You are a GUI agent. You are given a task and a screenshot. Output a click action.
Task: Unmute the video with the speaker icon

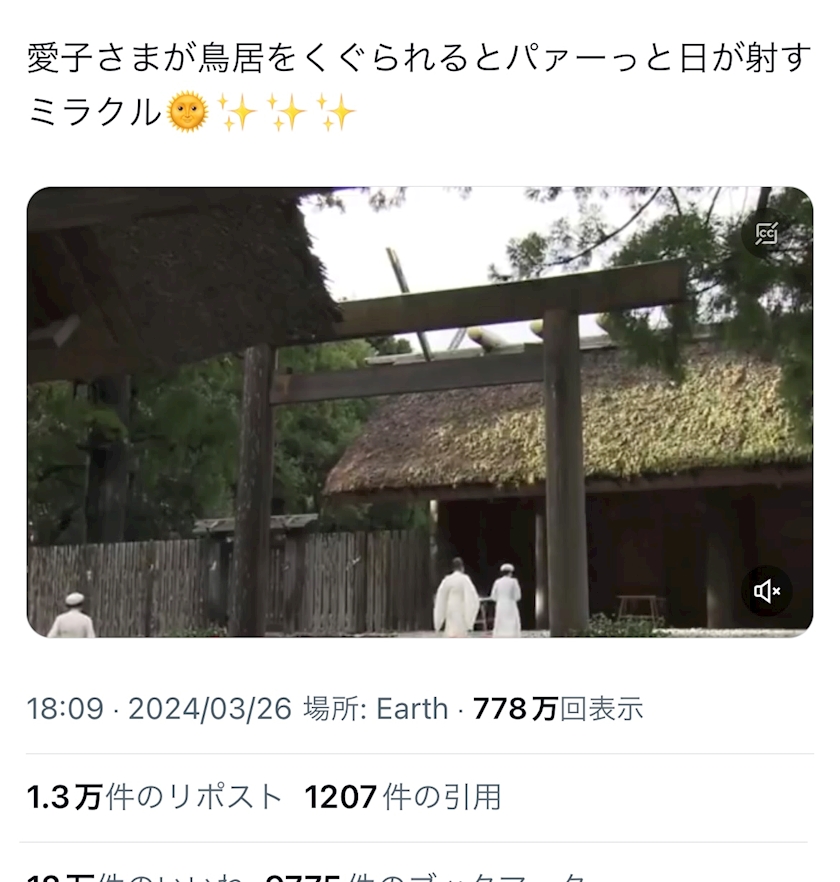click(766, 591)
